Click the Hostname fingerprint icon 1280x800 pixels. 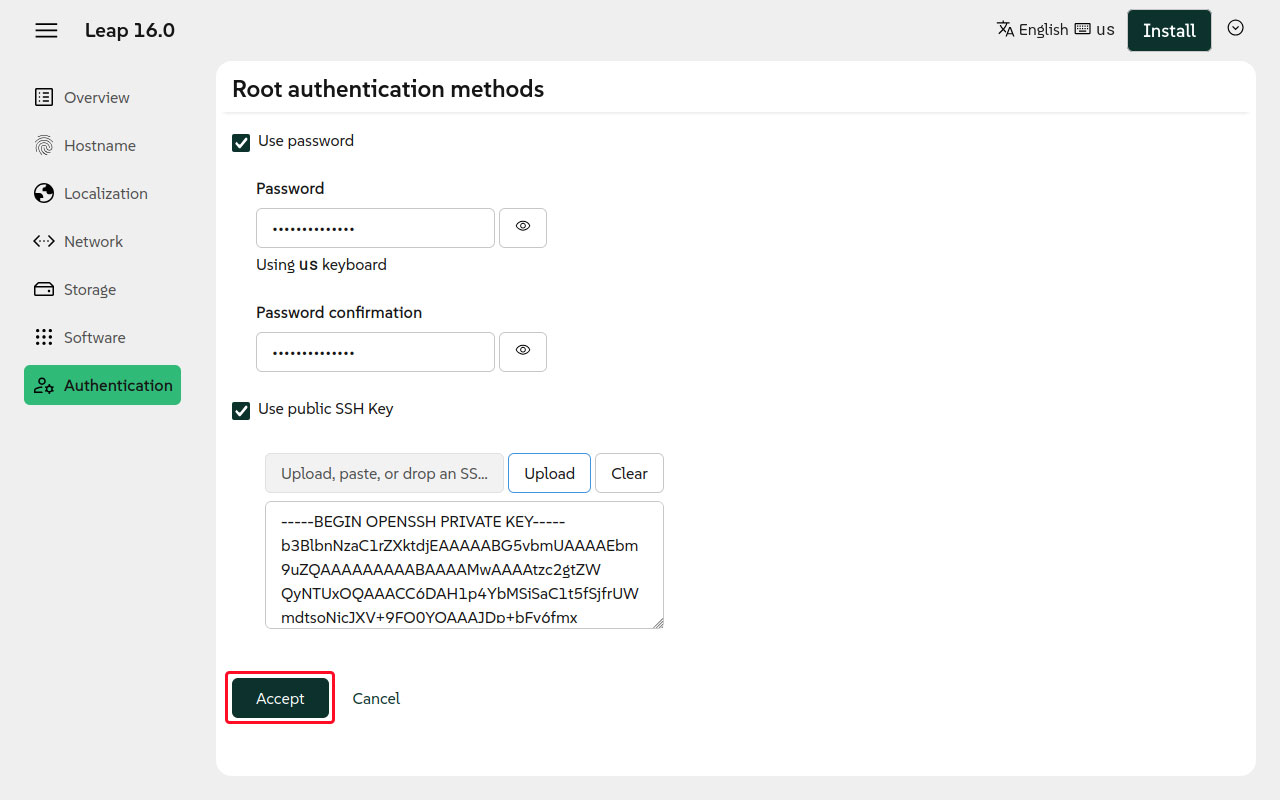[44, 145]
